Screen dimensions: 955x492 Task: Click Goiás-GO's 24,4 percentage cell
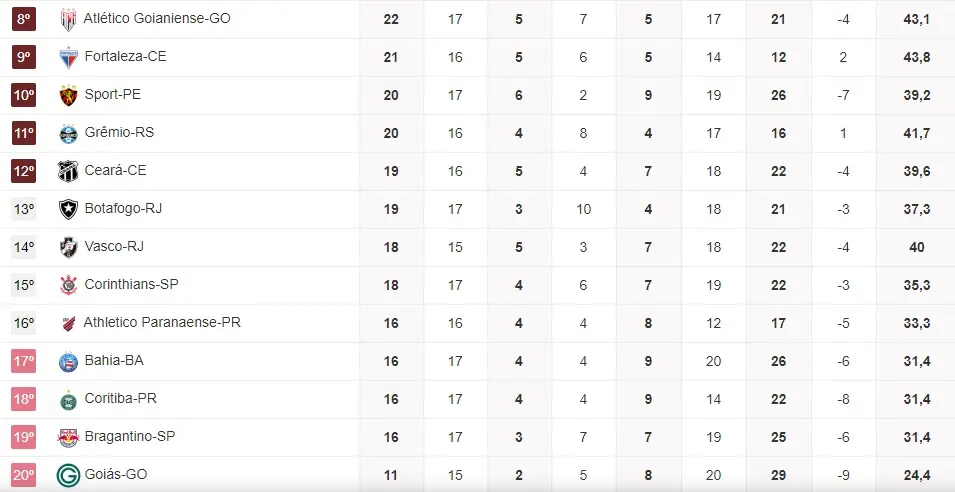coord(917,475)
